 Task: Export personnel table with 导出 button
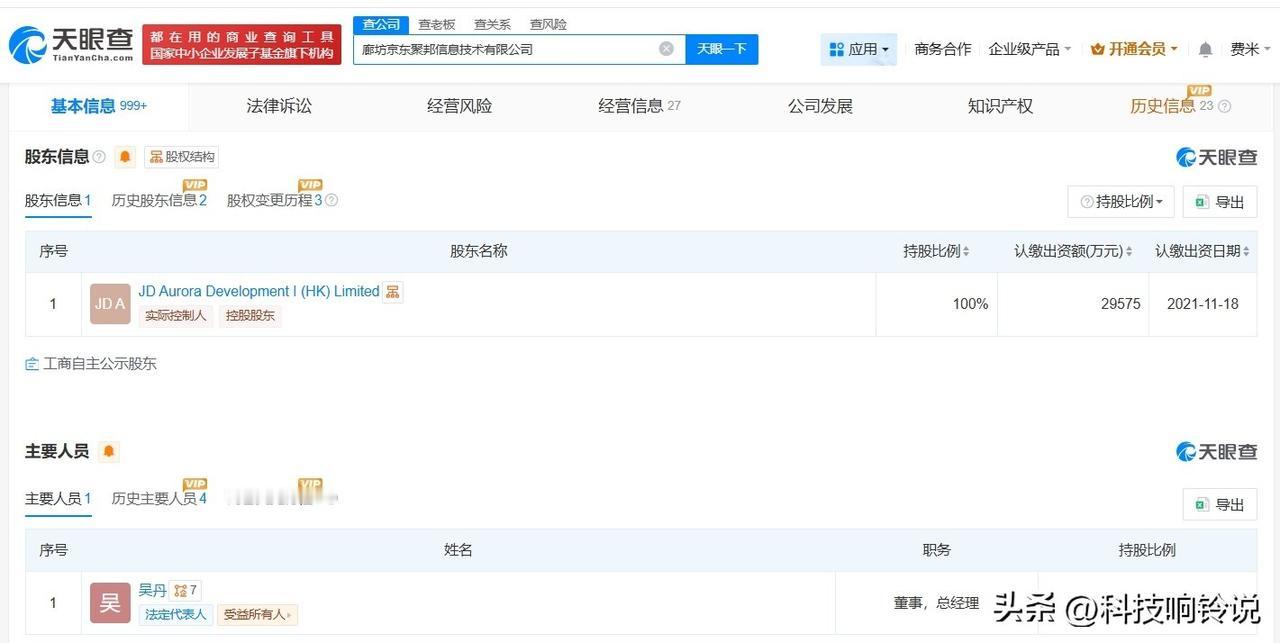click(1220, 505)
